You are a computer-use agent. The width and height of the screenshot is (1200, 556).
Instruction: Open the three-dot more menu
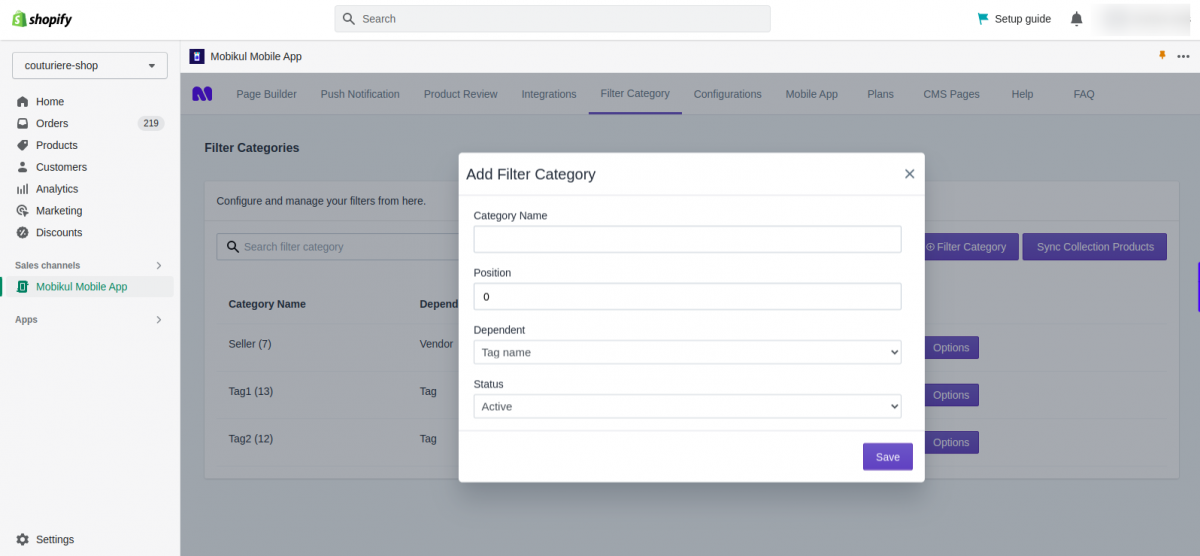[x=1183, y=57]
